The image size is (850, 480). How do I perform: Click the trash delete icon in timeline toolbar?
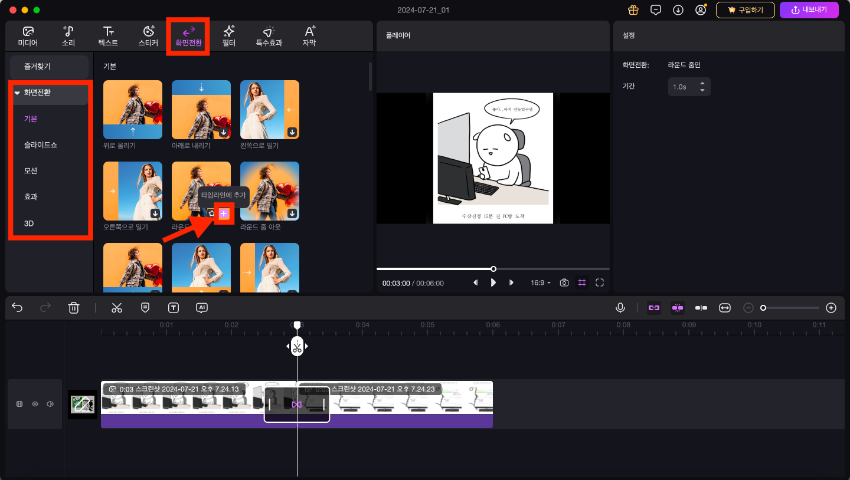[x=74, y=308]
